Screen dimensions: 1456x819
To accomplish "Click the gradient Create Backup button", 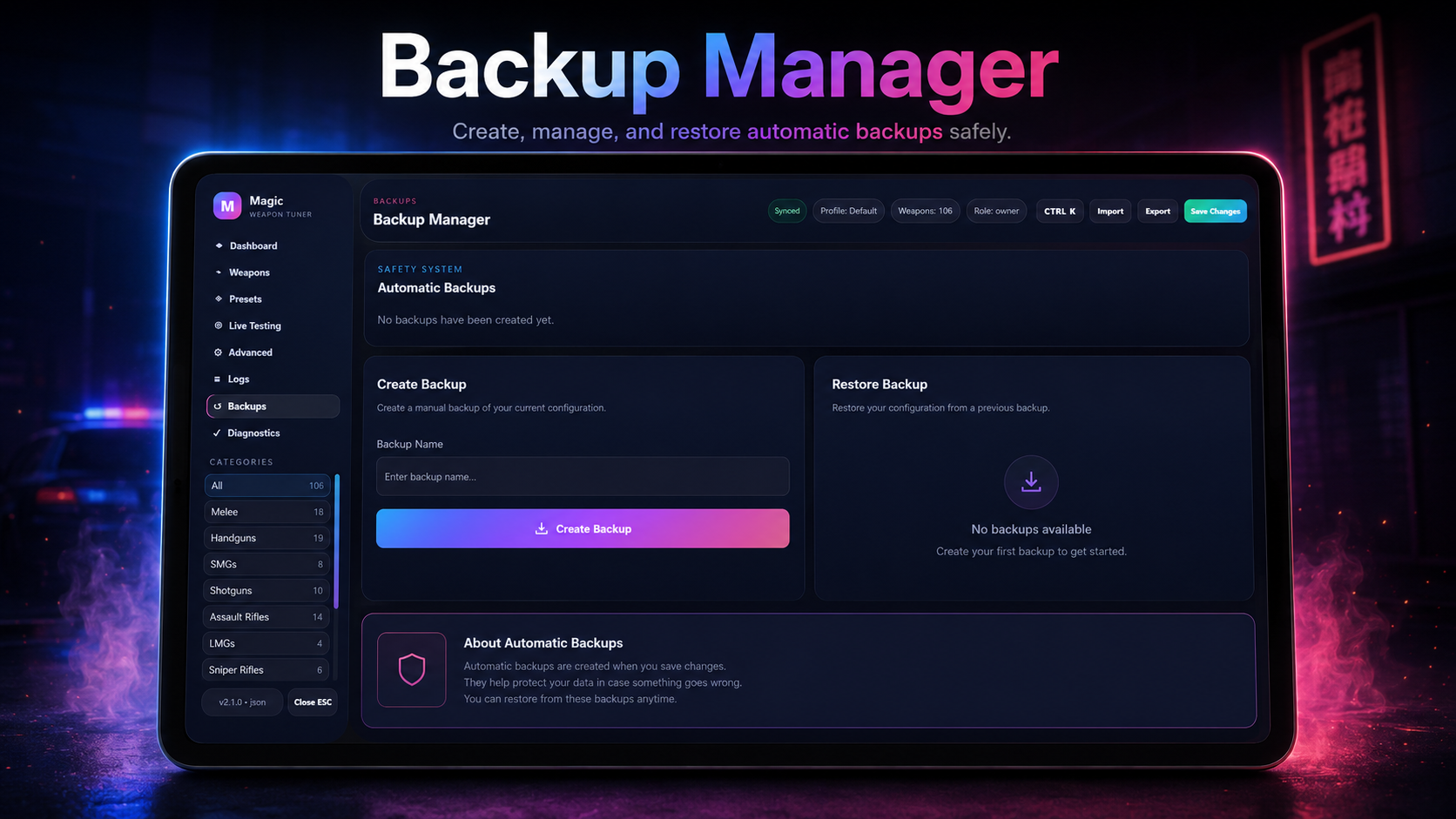I will [x=583, y=528].
